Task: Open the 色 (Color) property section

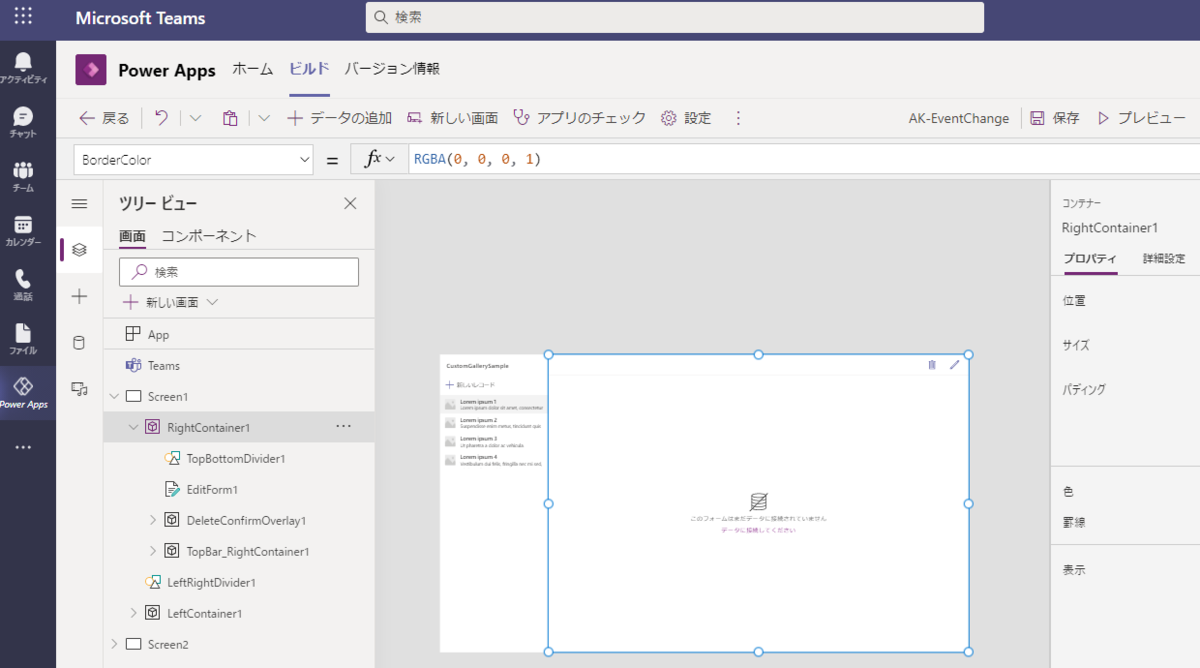Action: pos(1068,491)
